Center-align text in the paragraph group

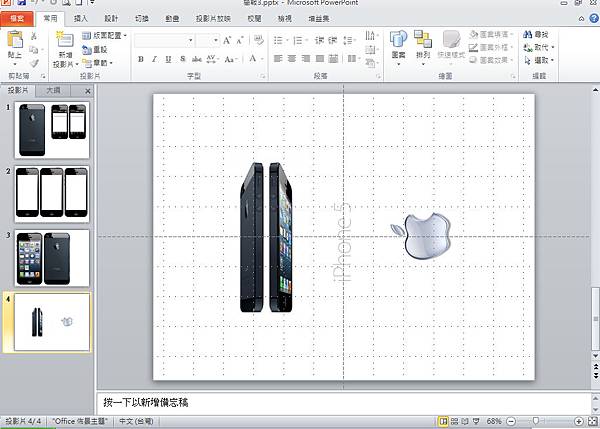[x=292, y=59]
